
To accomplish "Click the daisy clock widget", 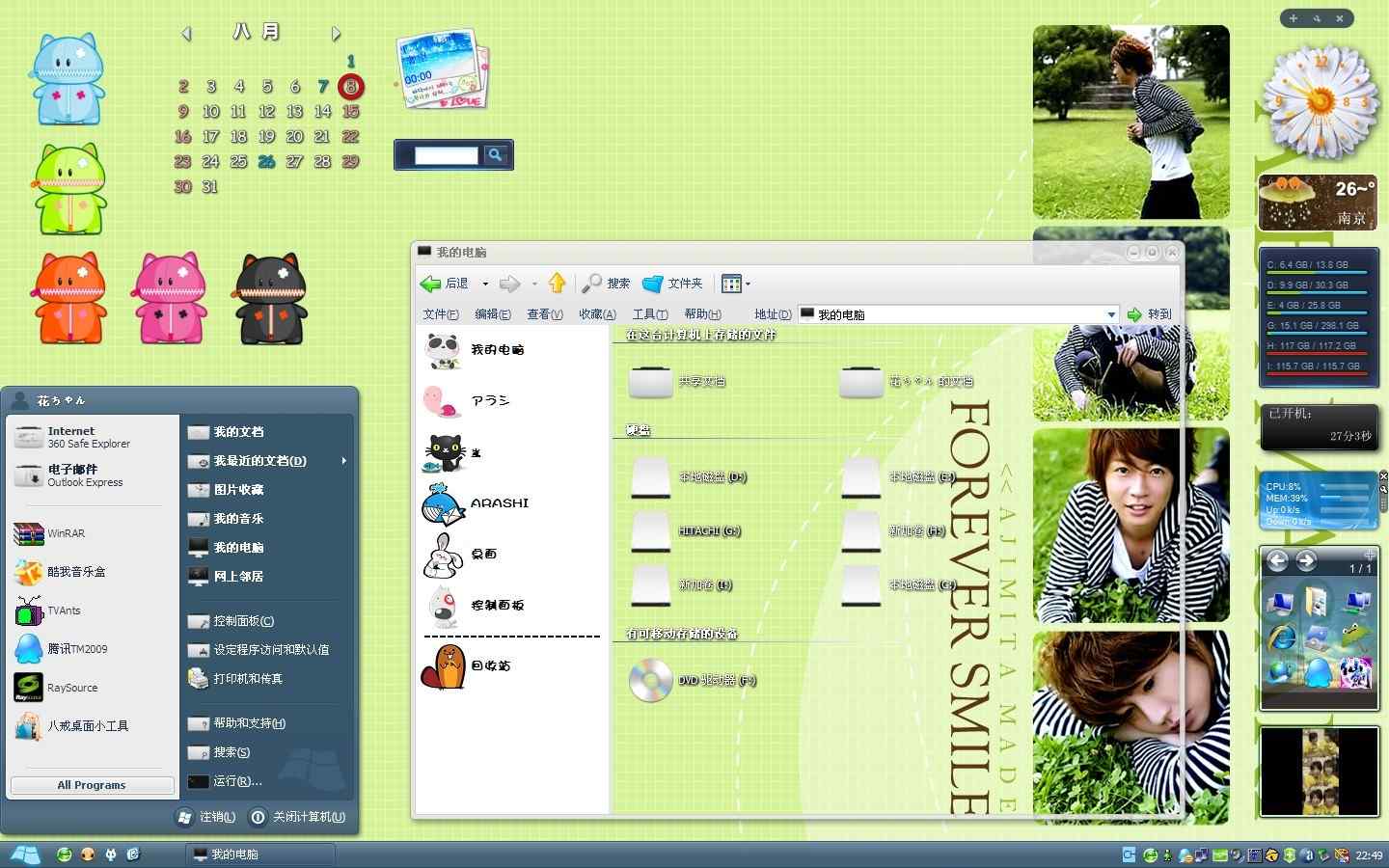I will coord(1321,100).
